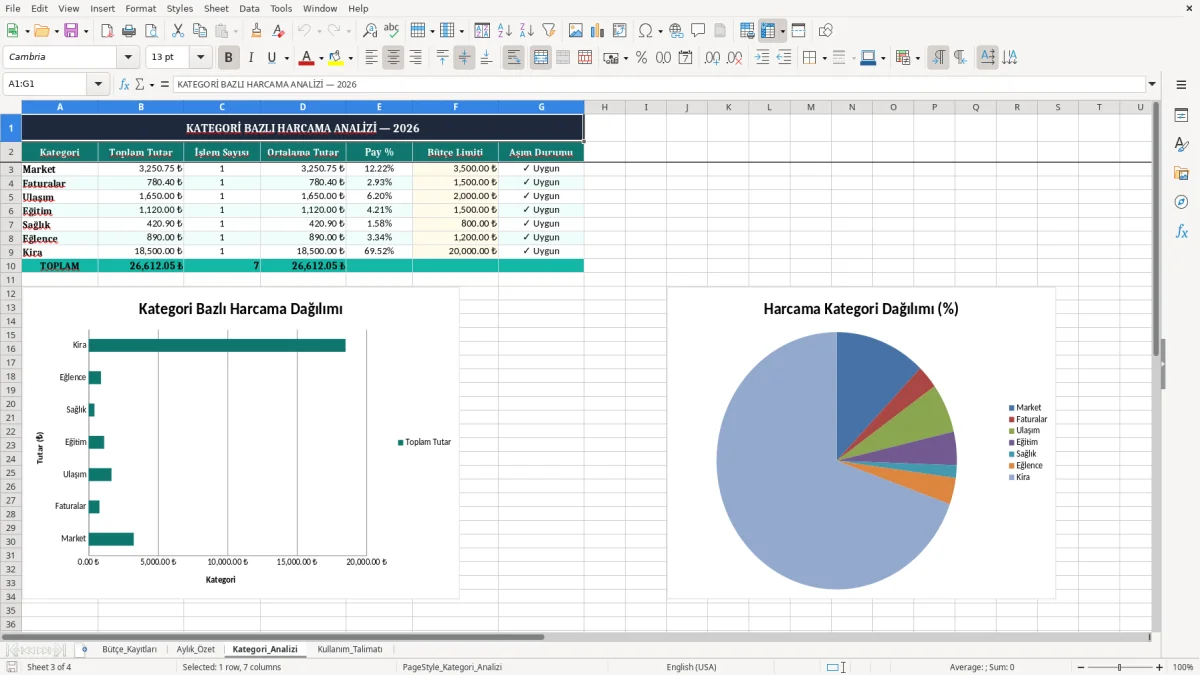
Task: Apply yellow background highlight color
Action: [336, 58]
